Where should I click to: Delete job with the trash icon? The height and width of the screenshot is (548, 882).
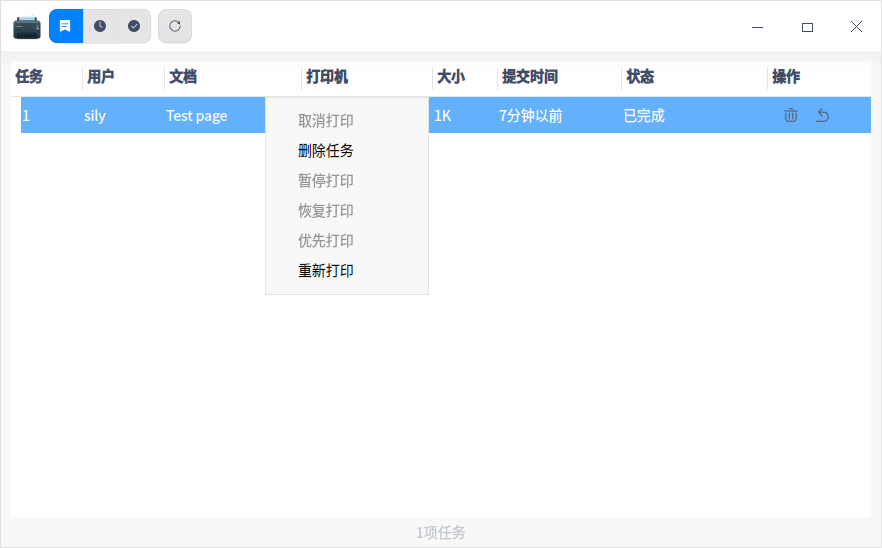[791, 115]
